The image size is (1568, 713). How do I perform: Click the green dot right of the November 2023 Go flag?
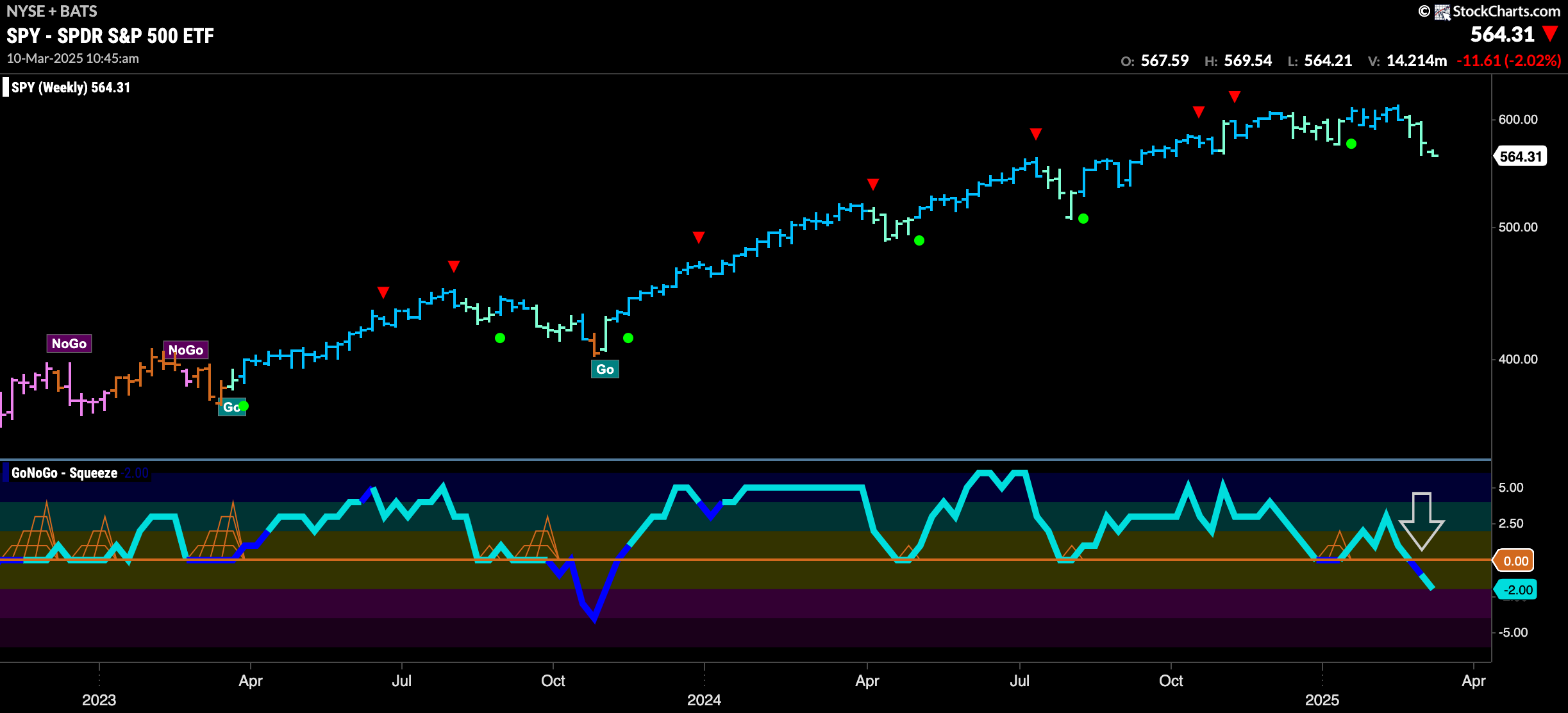click(x=628, y=338)
